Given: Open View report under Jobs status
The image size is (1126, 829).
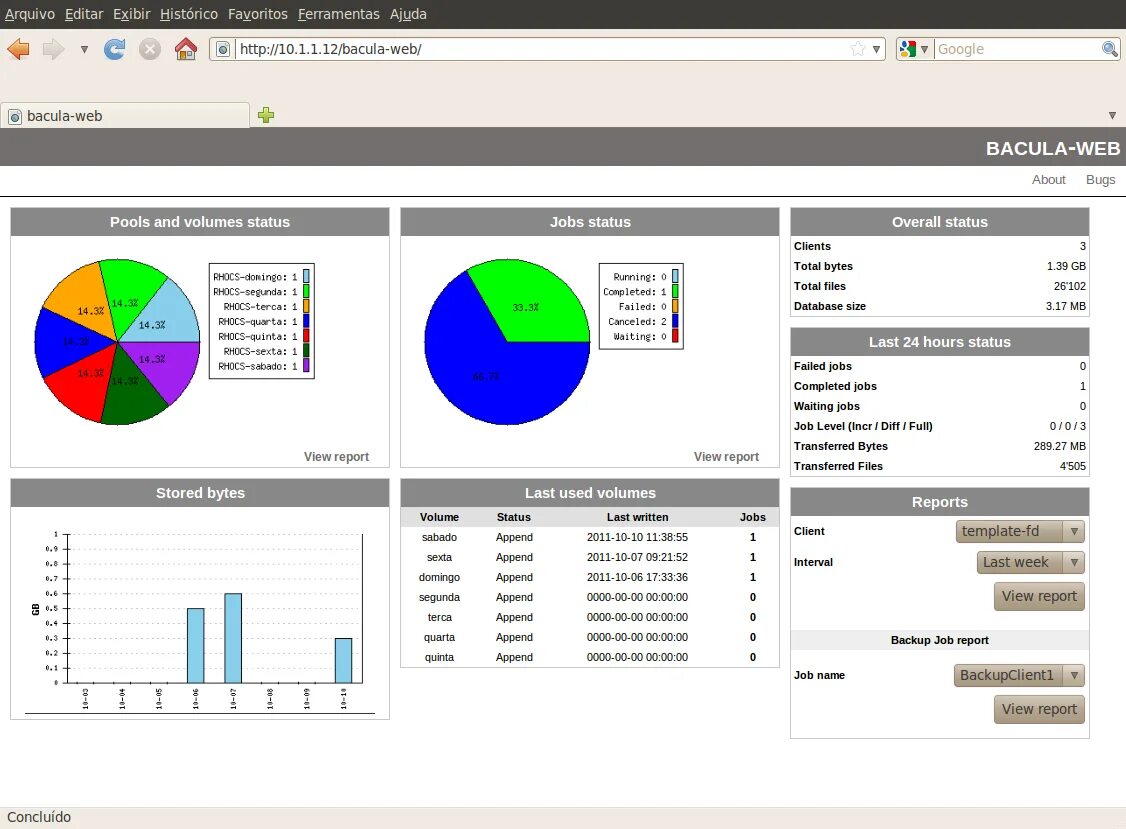Looking at the screenshot, I should pyautogui.click(x=726, y=457).
